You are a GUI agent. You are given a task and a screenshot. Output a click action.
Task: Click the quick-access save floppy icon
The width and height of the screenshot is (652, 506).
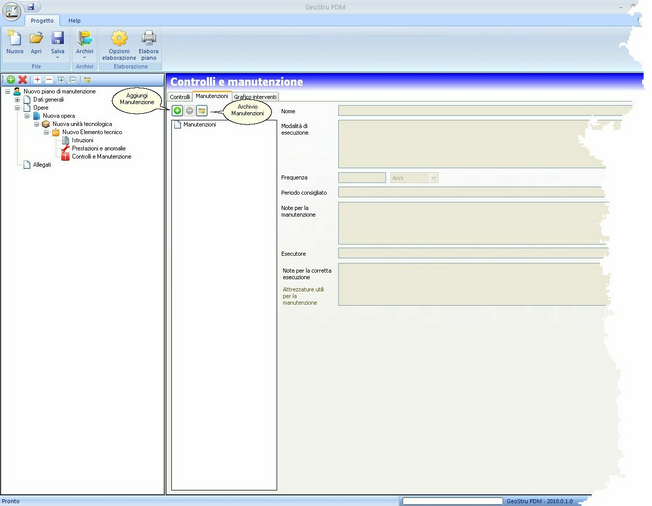coord(31,7)
